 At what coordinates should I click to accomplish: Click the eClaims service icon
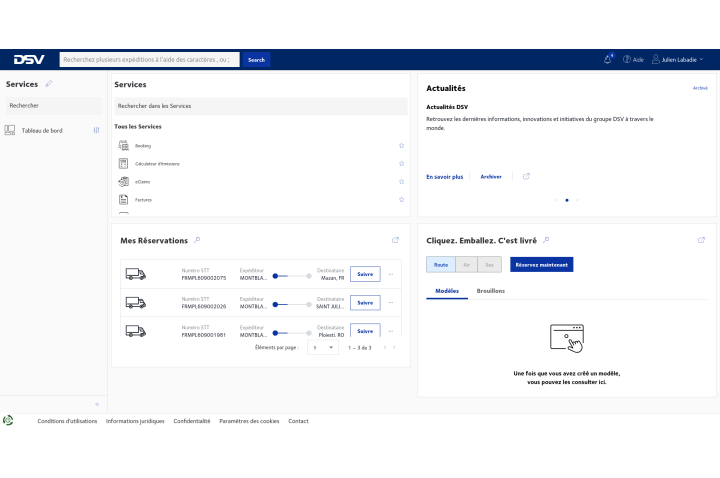124,181
